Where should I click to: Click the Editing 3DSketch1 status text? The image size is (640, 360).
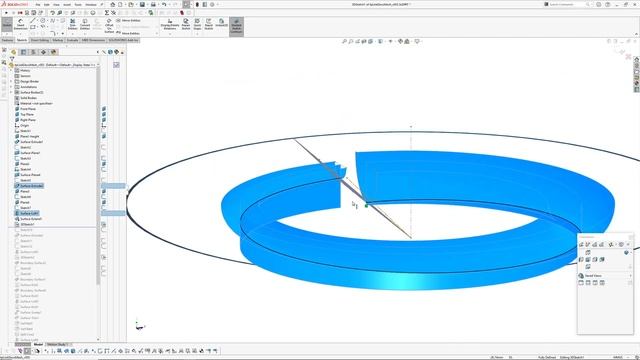tap(571, 357)
